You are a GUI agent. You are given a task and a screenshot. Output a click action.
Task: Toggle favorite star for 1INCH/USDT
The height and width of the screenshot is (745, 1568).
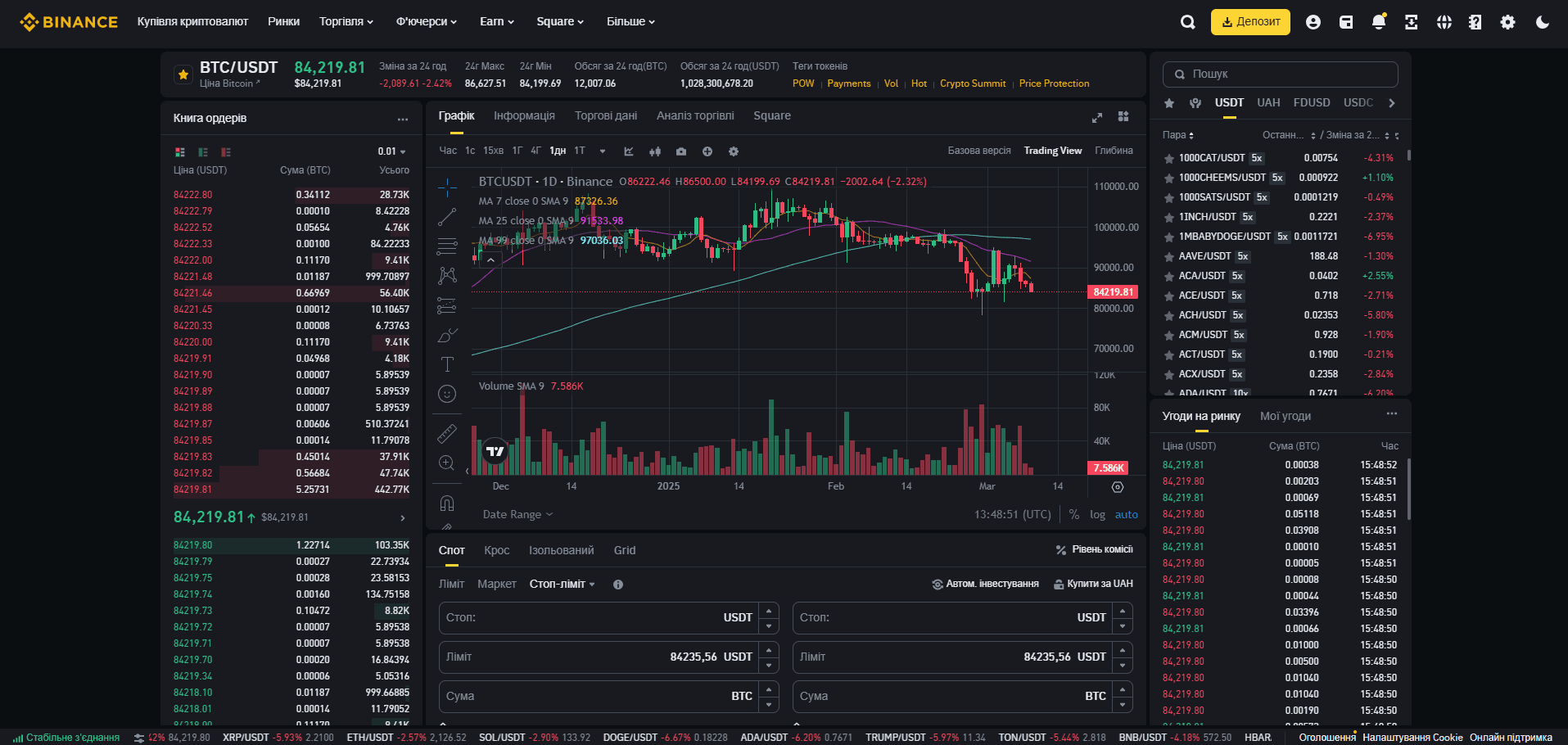click(x=1169, y=217)
